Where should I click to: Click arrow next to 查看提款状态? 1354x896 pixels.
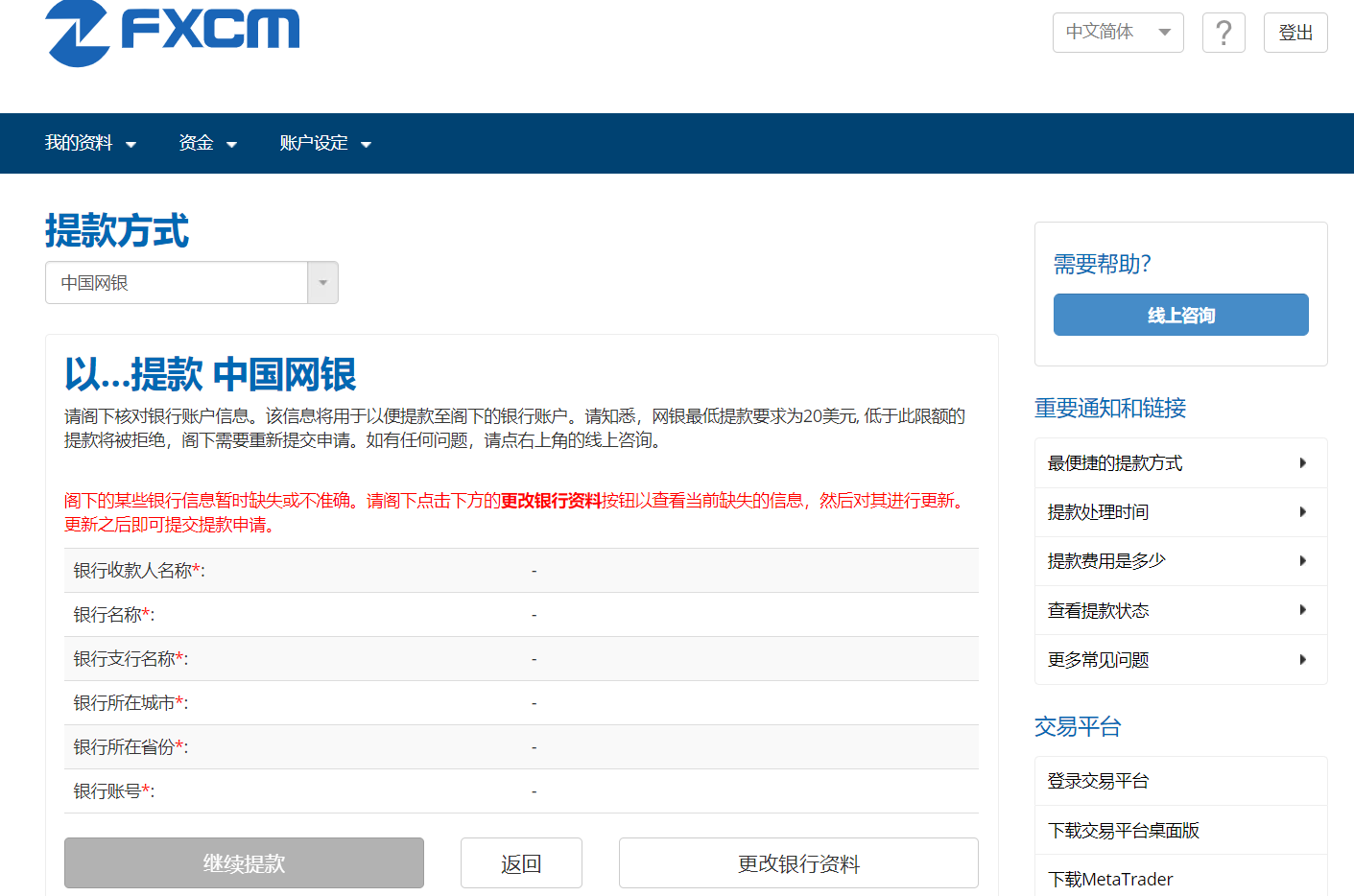(x=1302, y=610)
